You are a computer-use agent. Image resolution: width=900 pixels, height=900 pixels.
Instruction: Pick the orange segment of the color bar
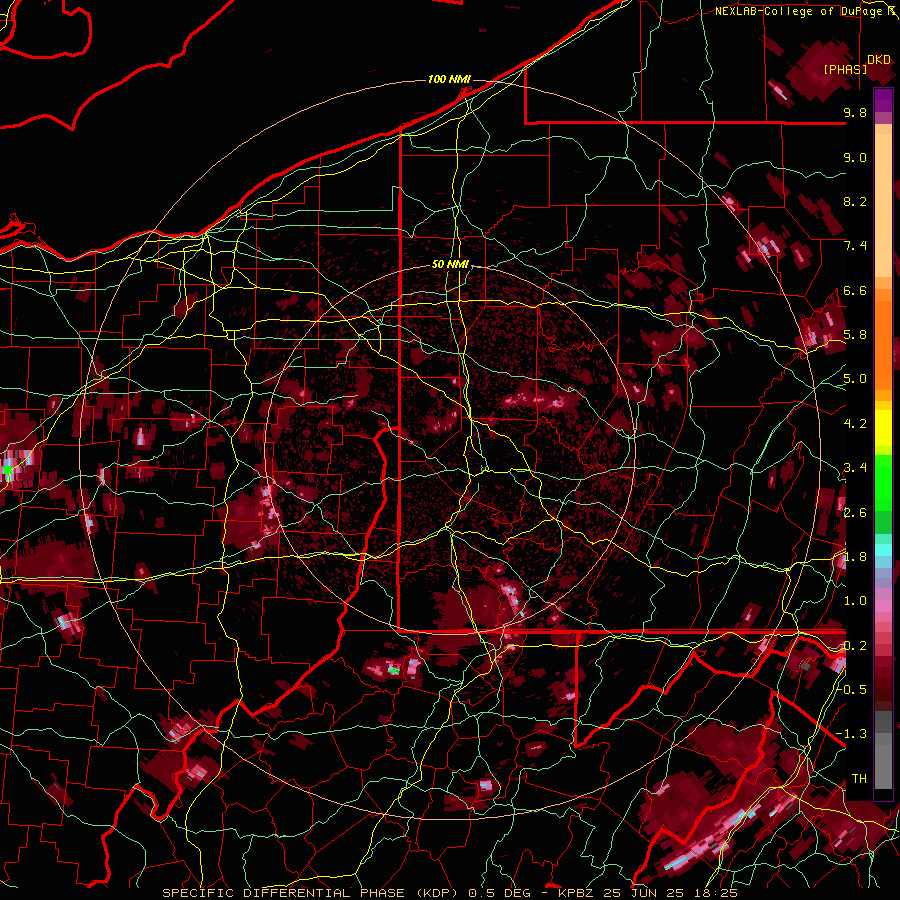click(x=883, y=339)
